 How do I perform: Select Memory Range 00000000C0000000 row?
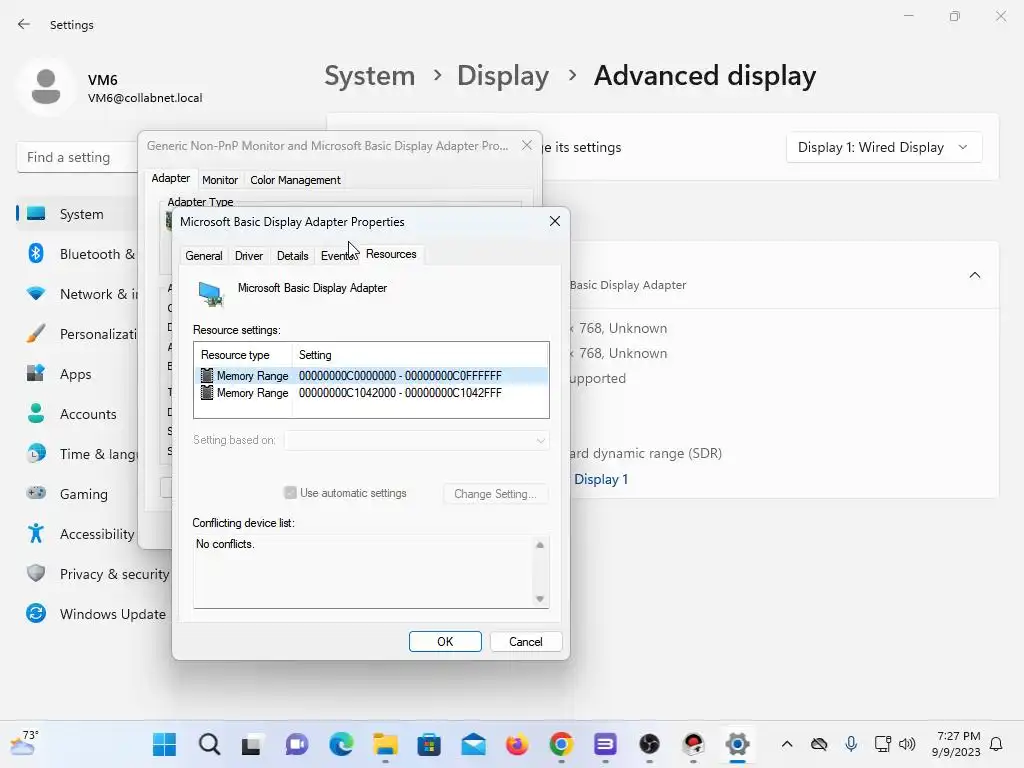pos(372,376)
